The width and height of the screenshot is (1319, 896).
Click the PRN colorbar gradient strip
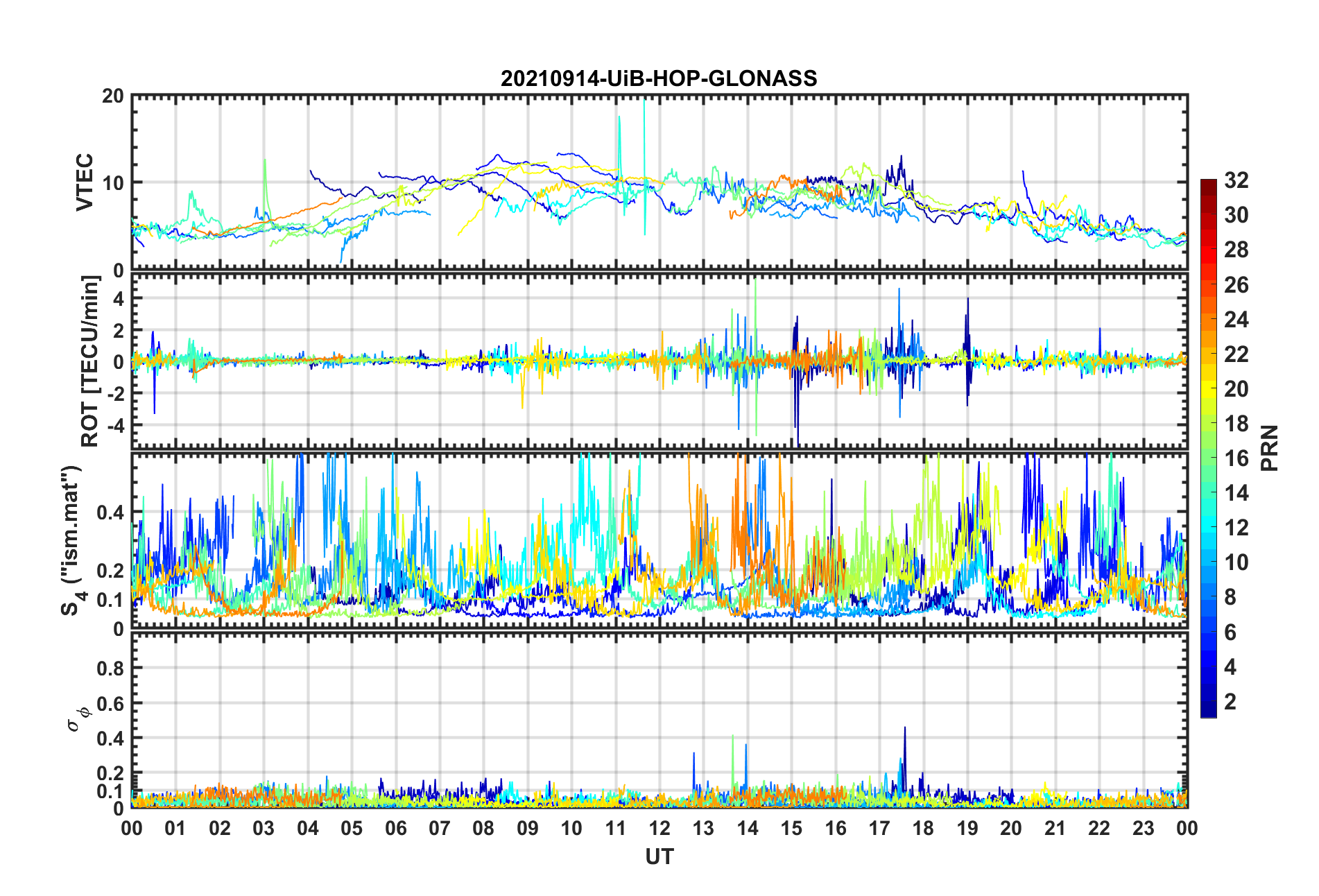coord(1209,448)
